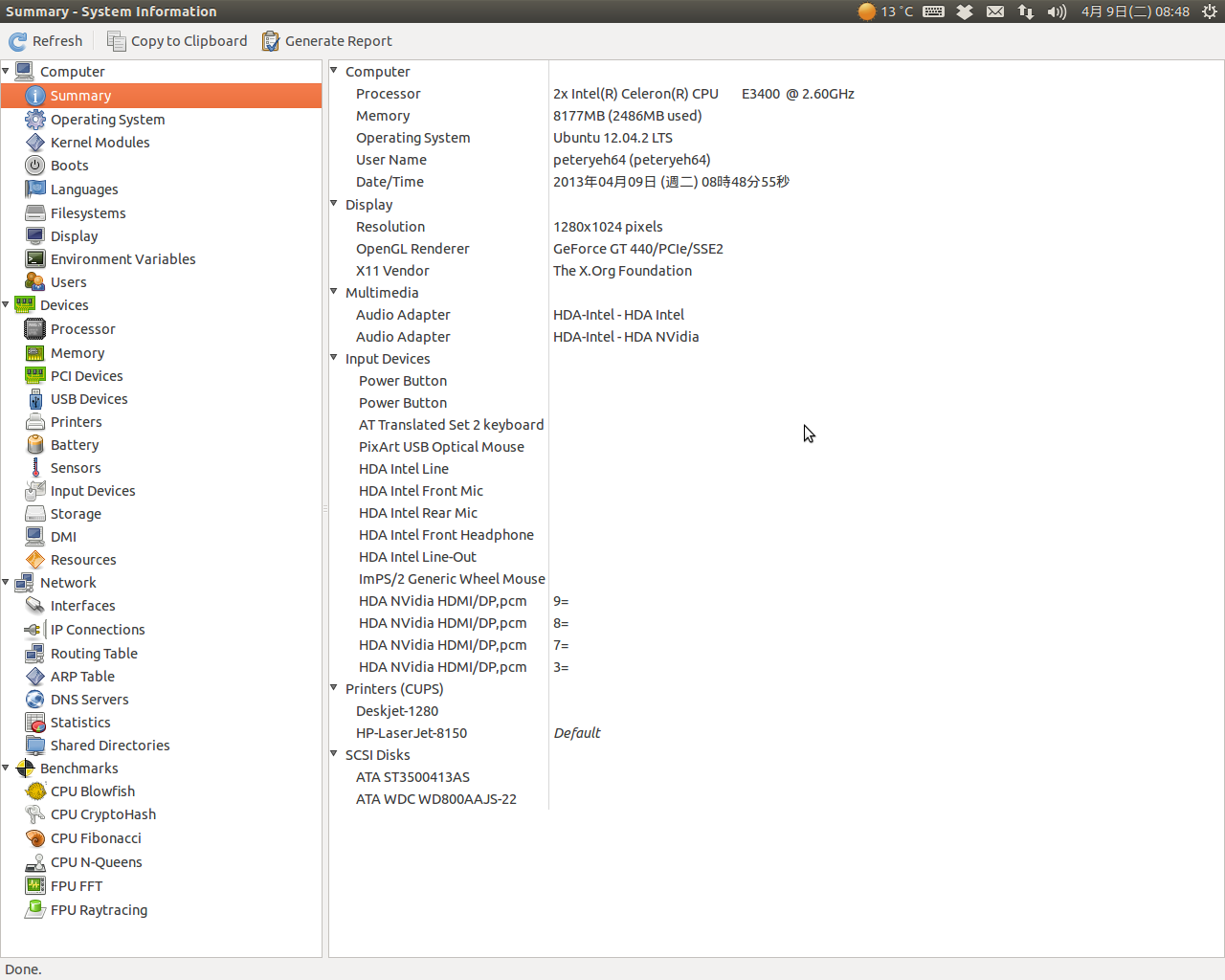The height and width of the screenshot is (980, 1225).
Task: Select the Interfaces network icon
Action: [x=35, y=606]
